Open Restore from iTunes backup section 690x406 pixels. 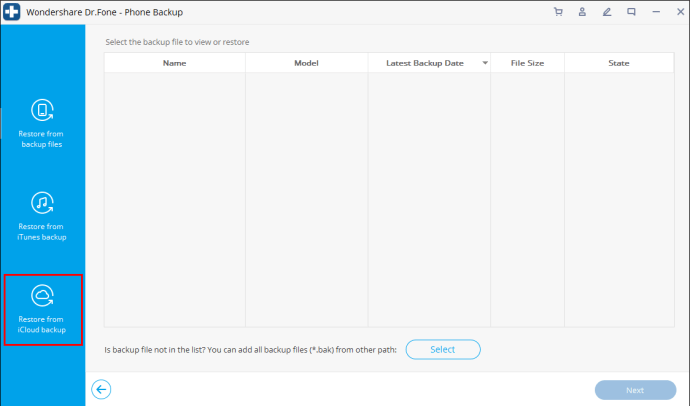pos(42,216)
